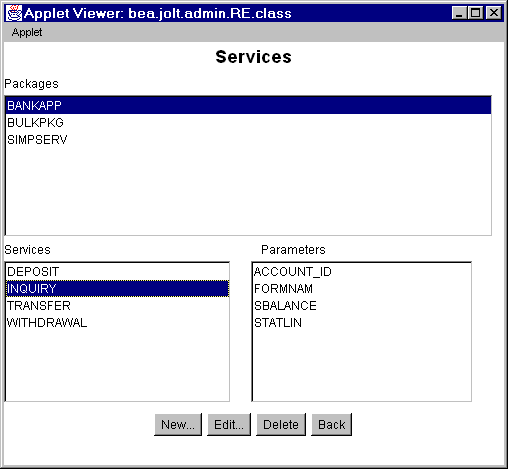
Task: Select the TRANSFER service
Action: pos(117,305)
